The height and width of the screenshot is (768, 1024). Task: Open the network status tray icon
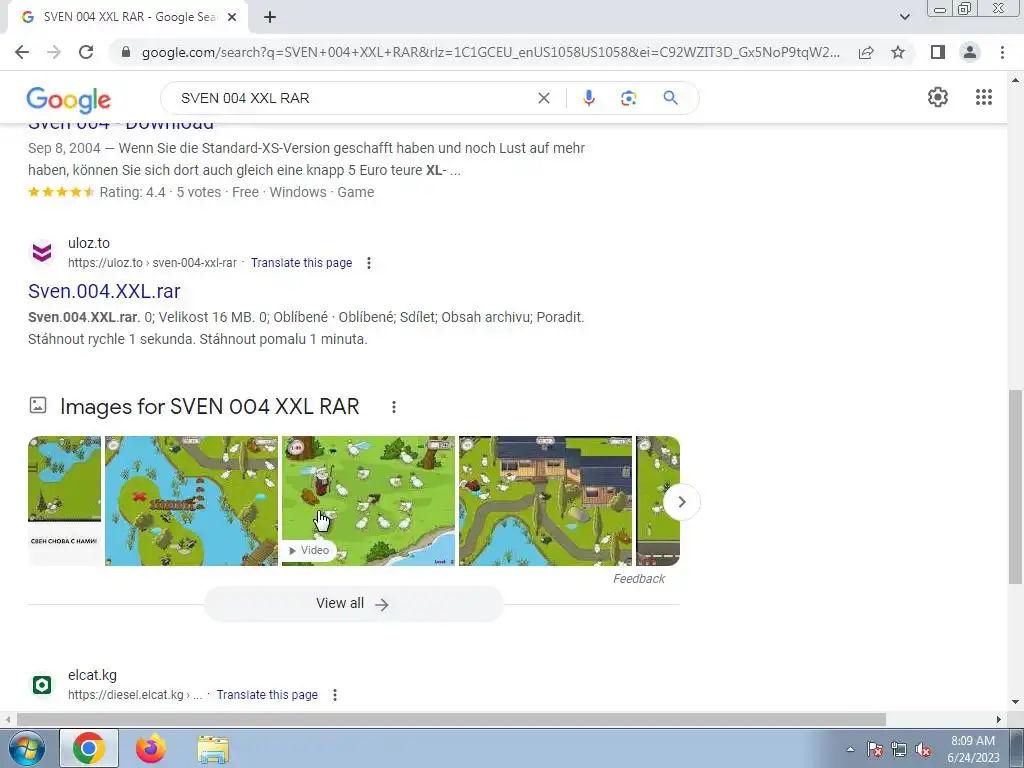(x=899, y=750)
